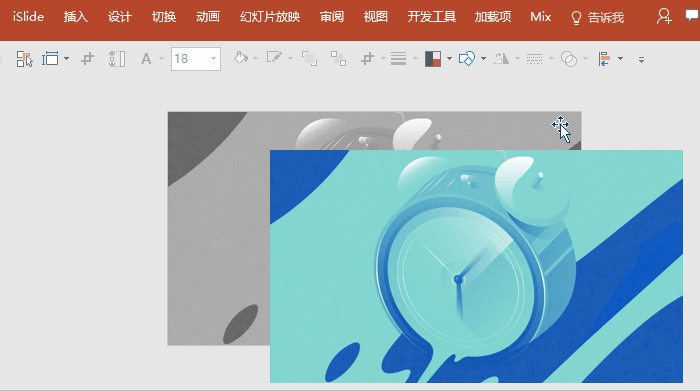Screen dimensions: 700x391
Task: Open the 幻灯片放映 tab
Action: pos(270,17)
